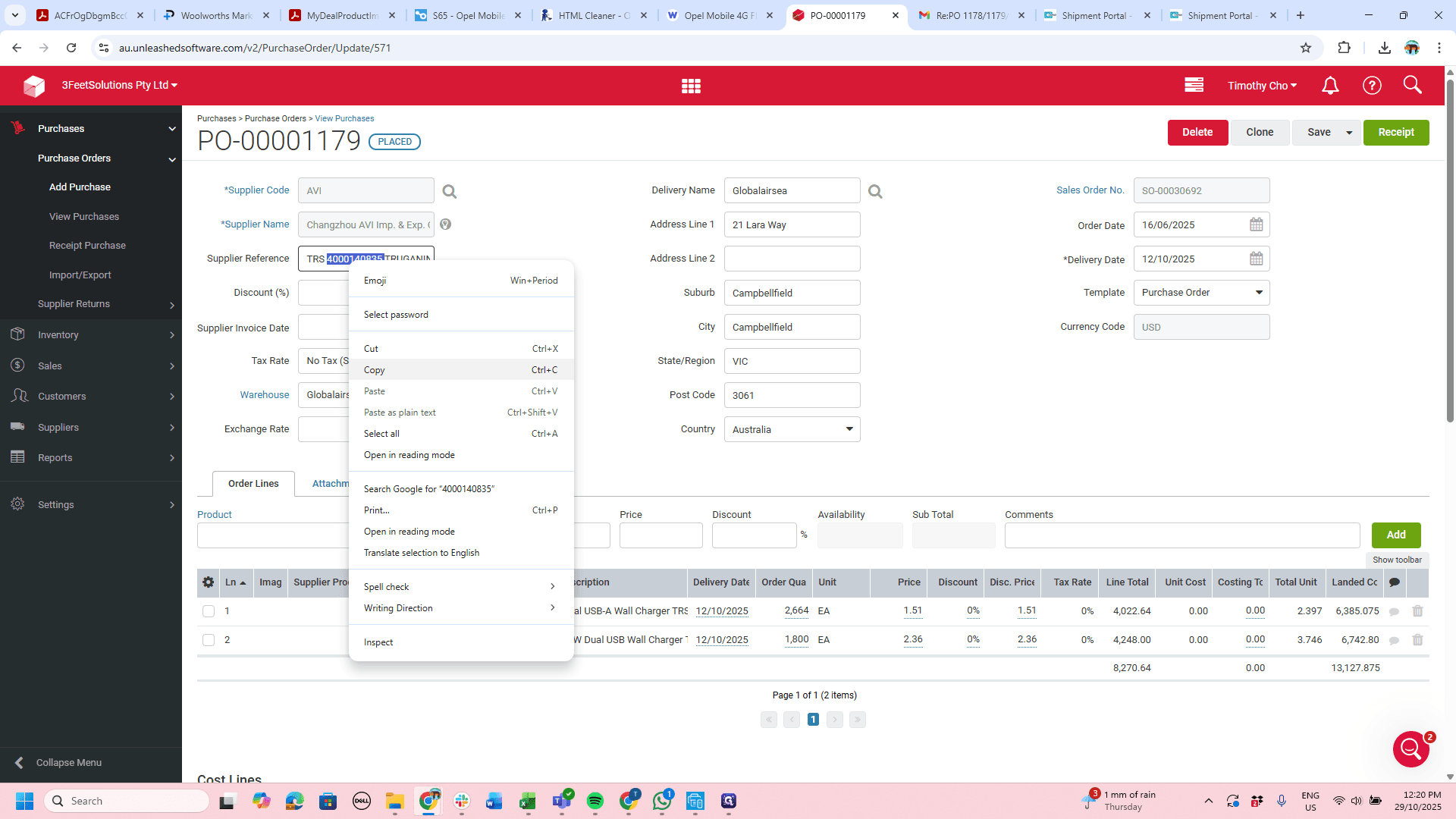The image size is (1456, 819).
Task: Open the Timothy Cho user menu
Action: 1262,86
